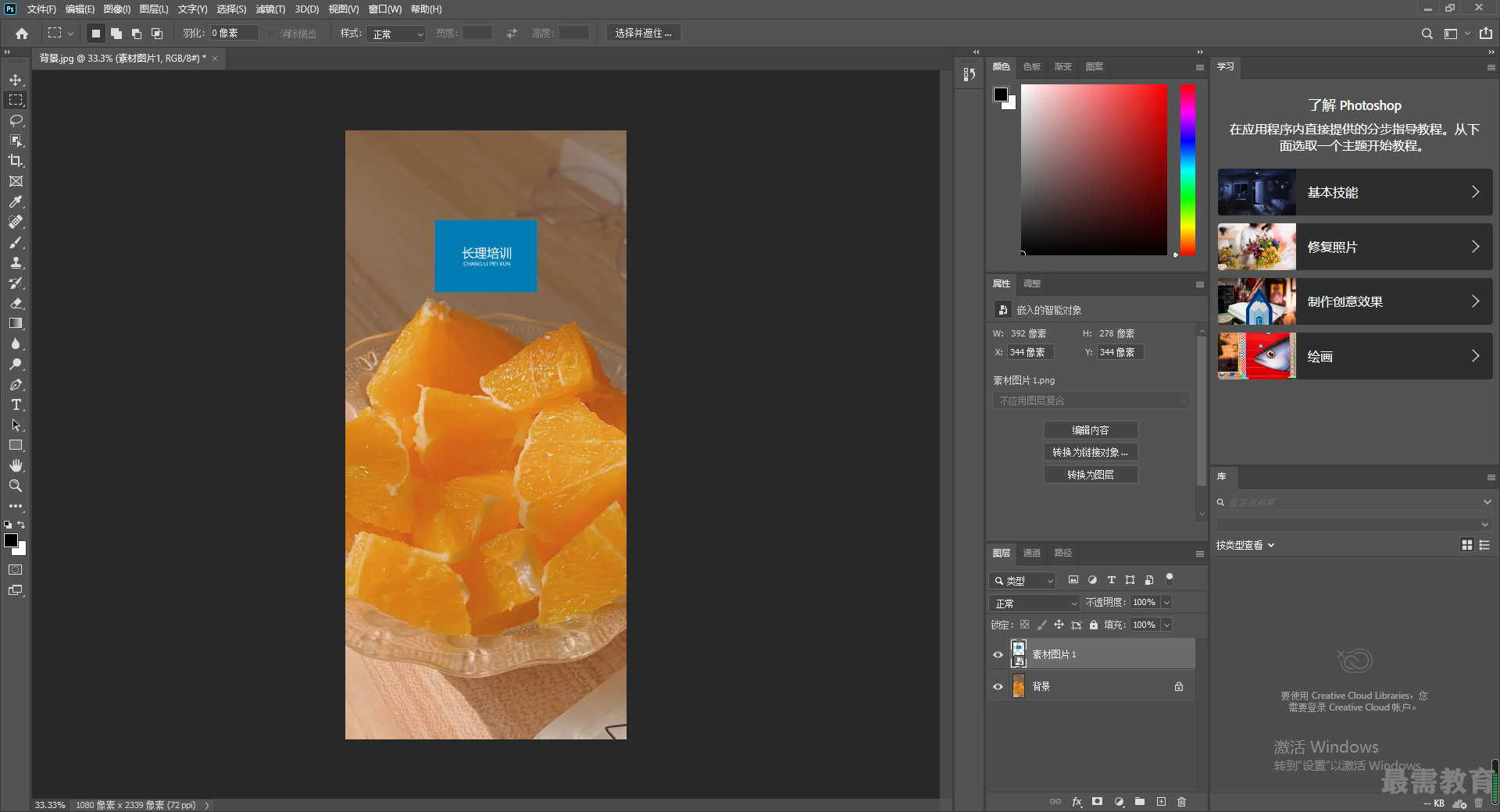Open the 图像(I) menu

117,9
